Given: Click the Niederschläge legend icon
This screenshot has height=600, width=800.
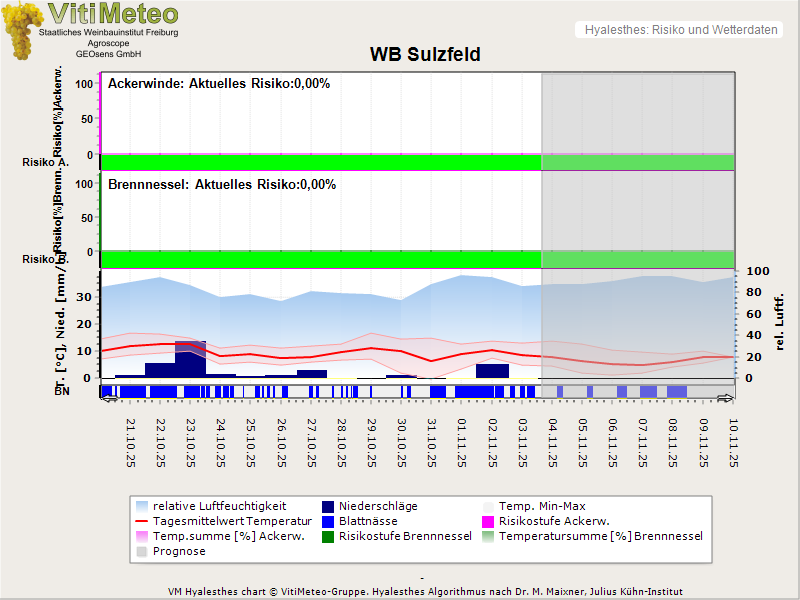Looking at the screenshot, I should [327, 506].
